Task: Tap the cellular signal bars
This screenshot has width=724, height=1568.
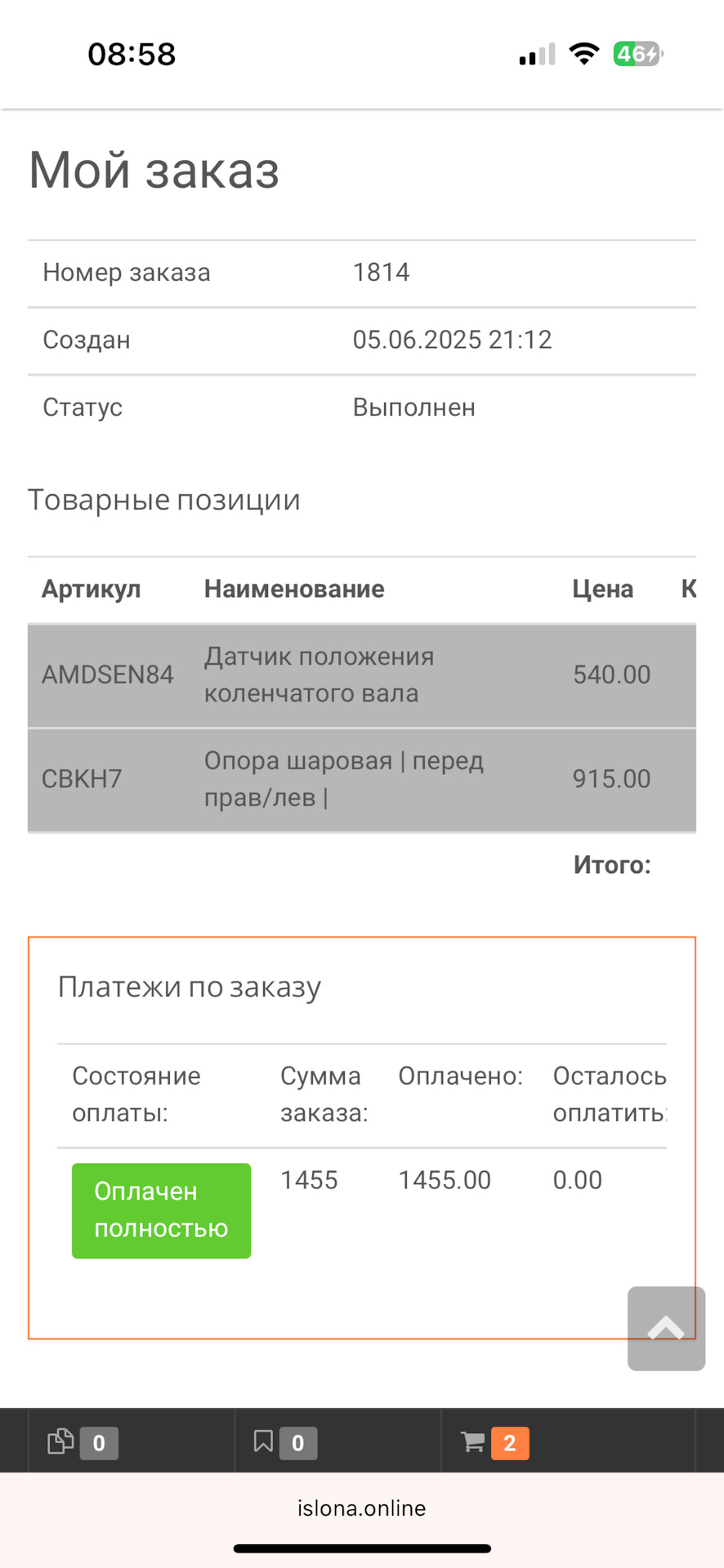Action: tap(537, 55)
